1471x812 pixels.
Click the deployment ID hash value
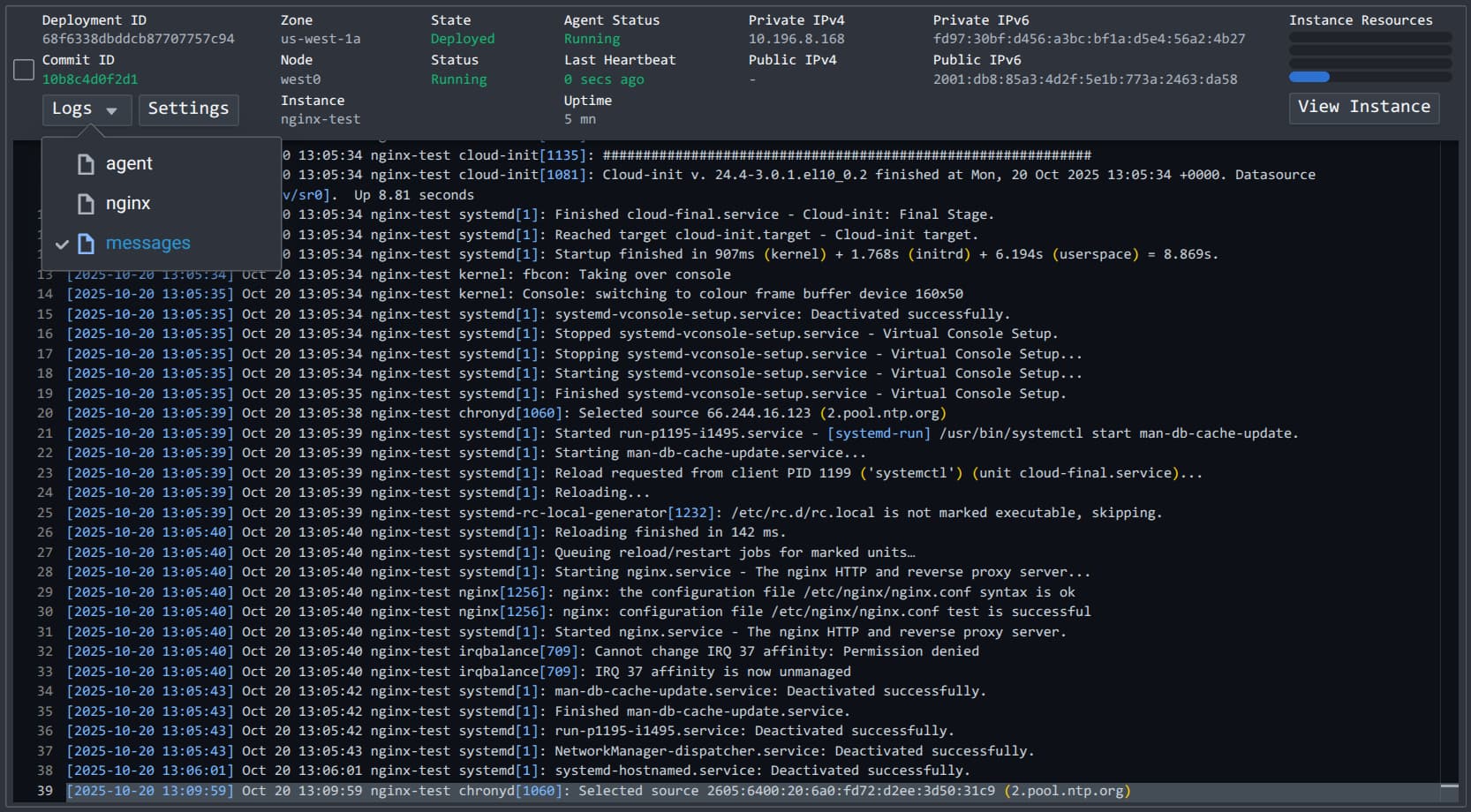point(139,39)
